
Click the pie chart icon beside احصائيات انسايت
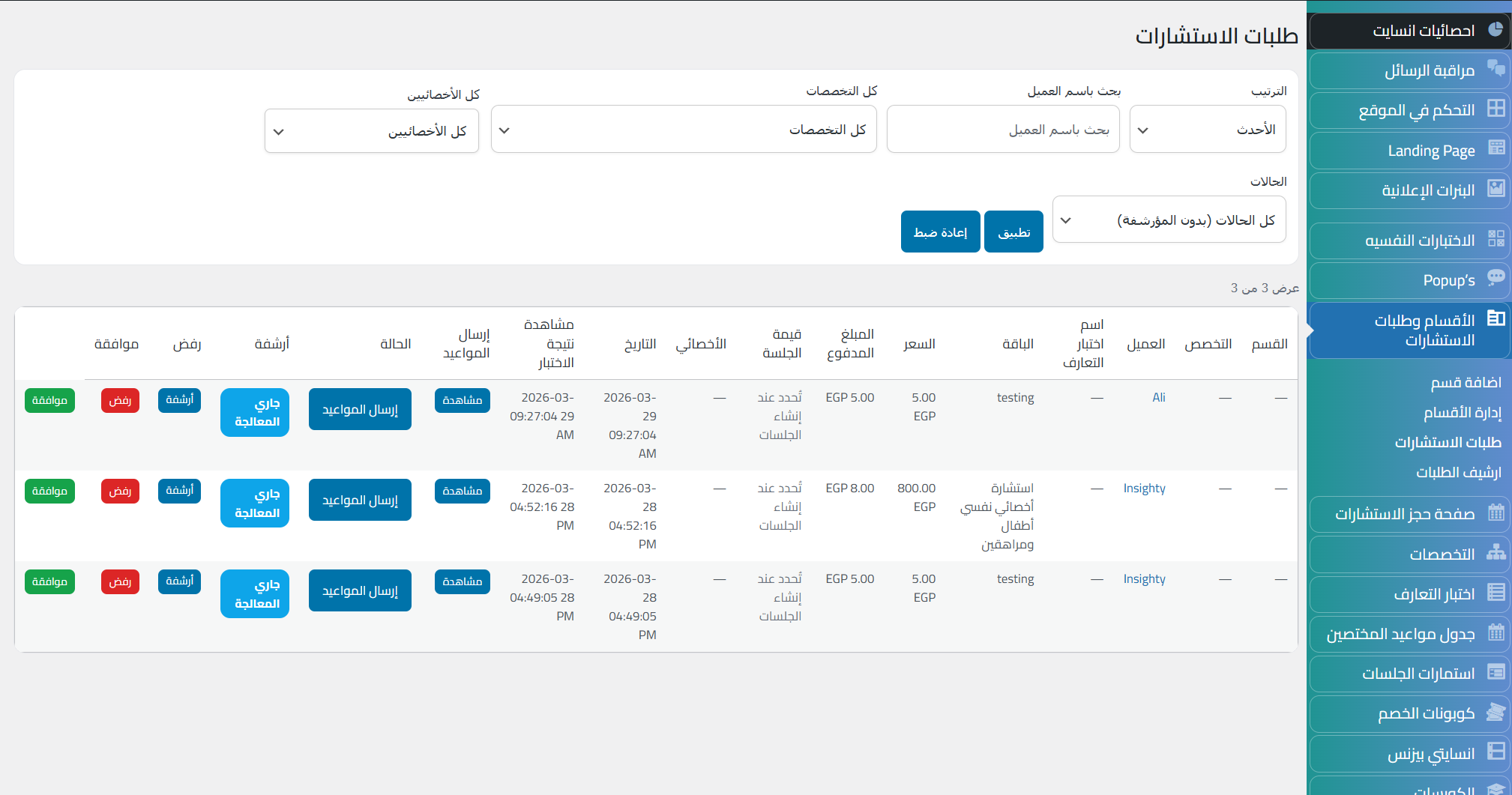tap(1496, 29)
